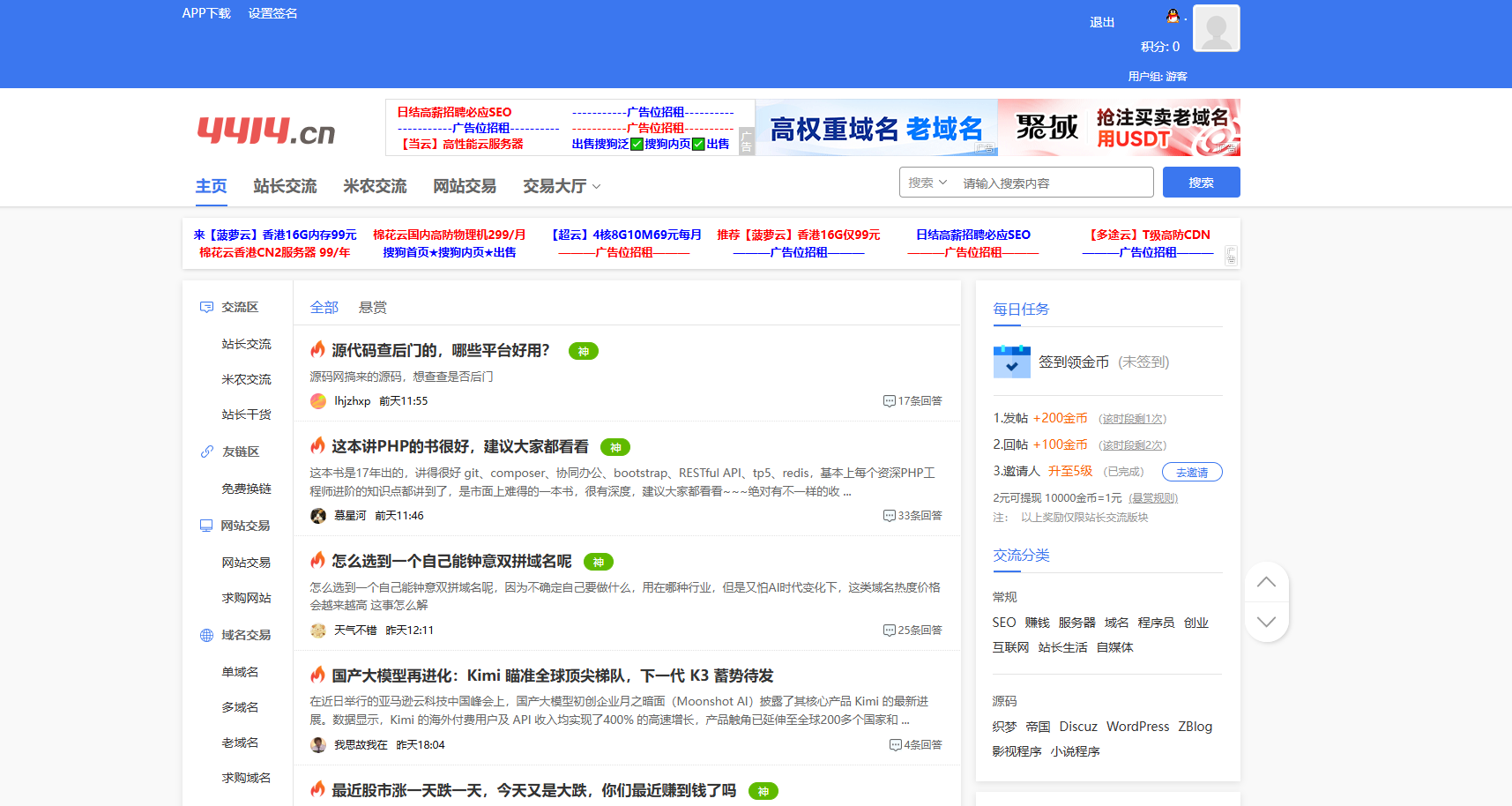Image resolution: width=1512 pixels, height=806 pixels.
Task: Click avatar of user 我思故我在
Action: pos(318,745)
